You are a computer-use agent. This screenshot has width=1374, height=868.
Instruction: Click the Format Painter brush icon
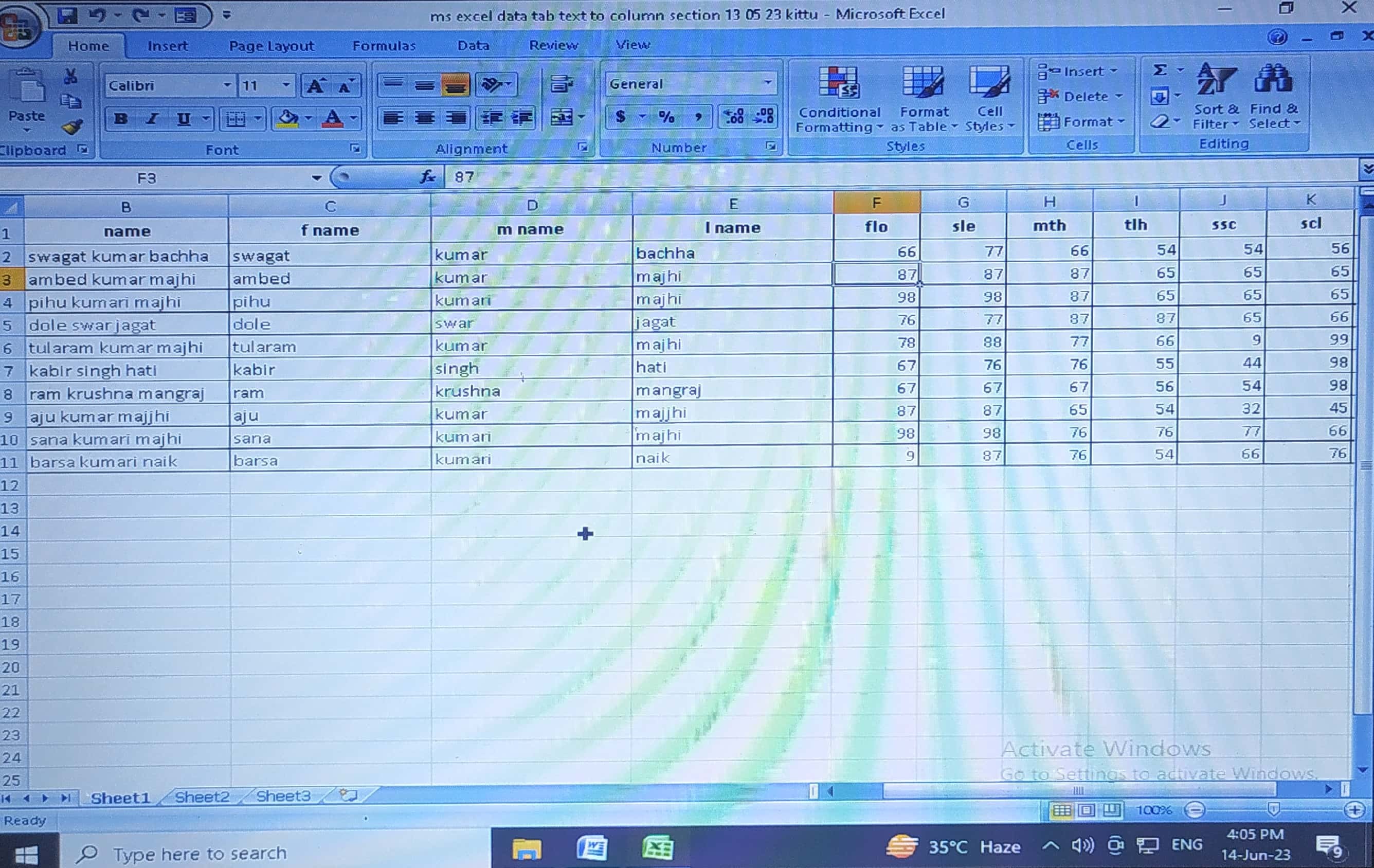(x=73, y=126)
